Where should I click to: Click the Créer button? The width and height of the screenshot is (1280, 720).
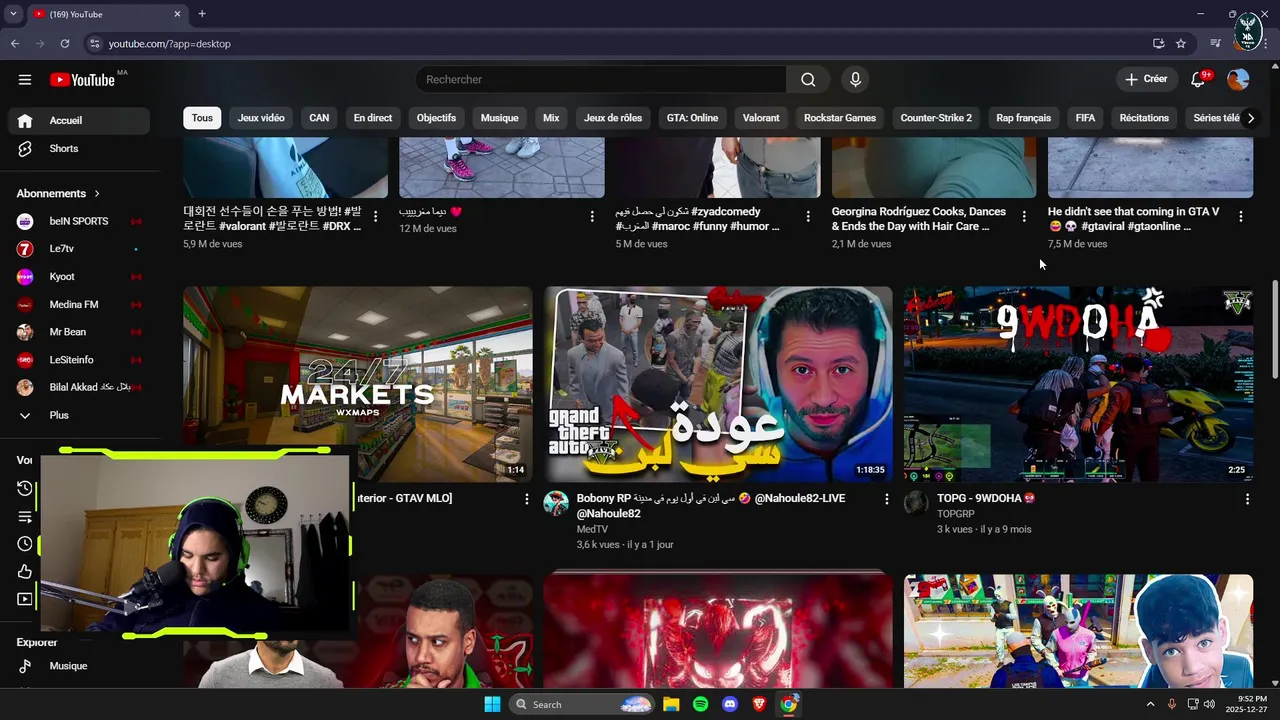point(1146,79)
